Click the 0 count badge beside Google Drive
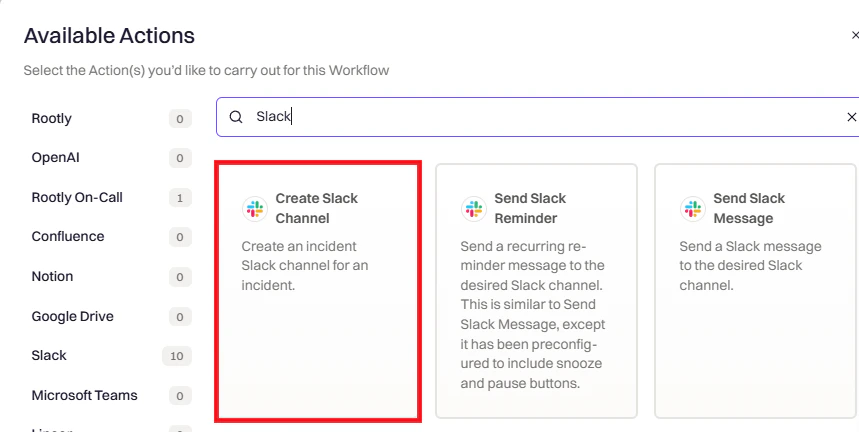 tap(180, 317)
